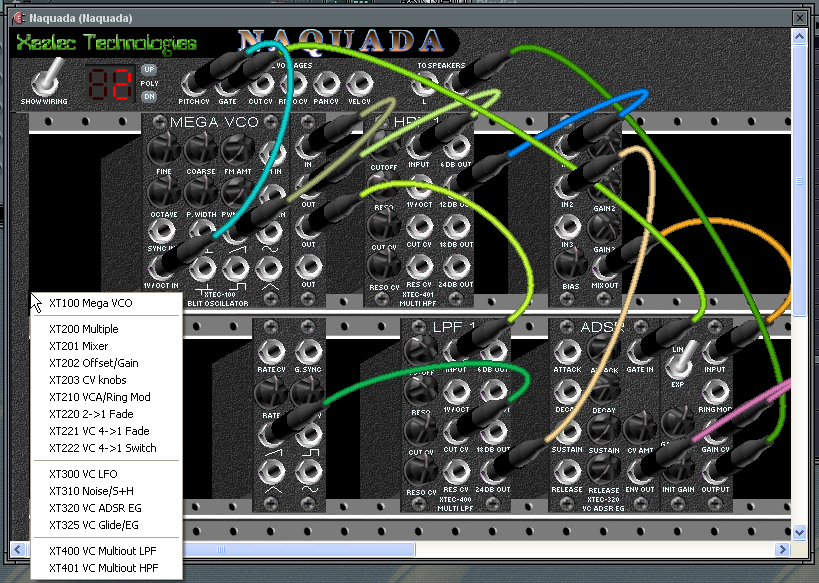The height and width of the screenshot is (583, 819).
Task: Click the SYNC IN jack on Mega VCO
Action: pos(162,230)
